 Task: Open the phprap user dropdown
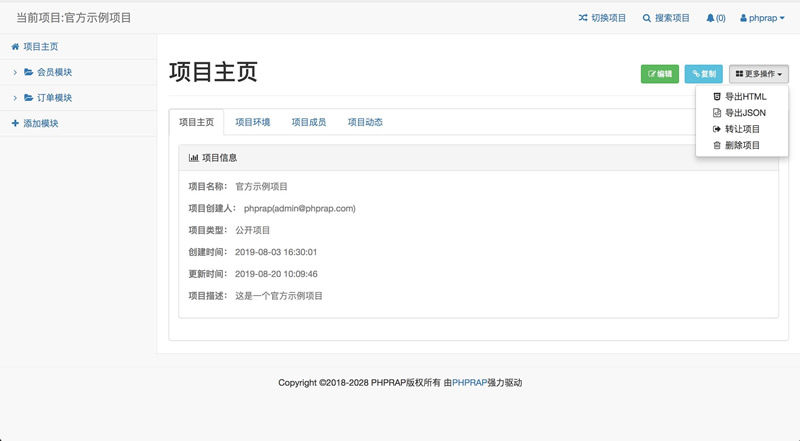pos(762,18)
